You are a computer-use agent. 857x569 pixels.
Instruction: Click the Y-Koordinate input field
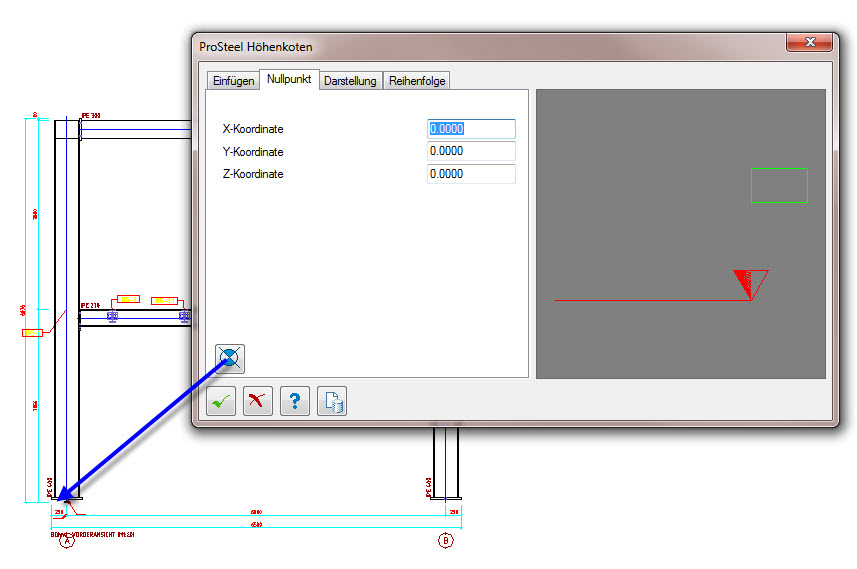click(x=471, y=151)
